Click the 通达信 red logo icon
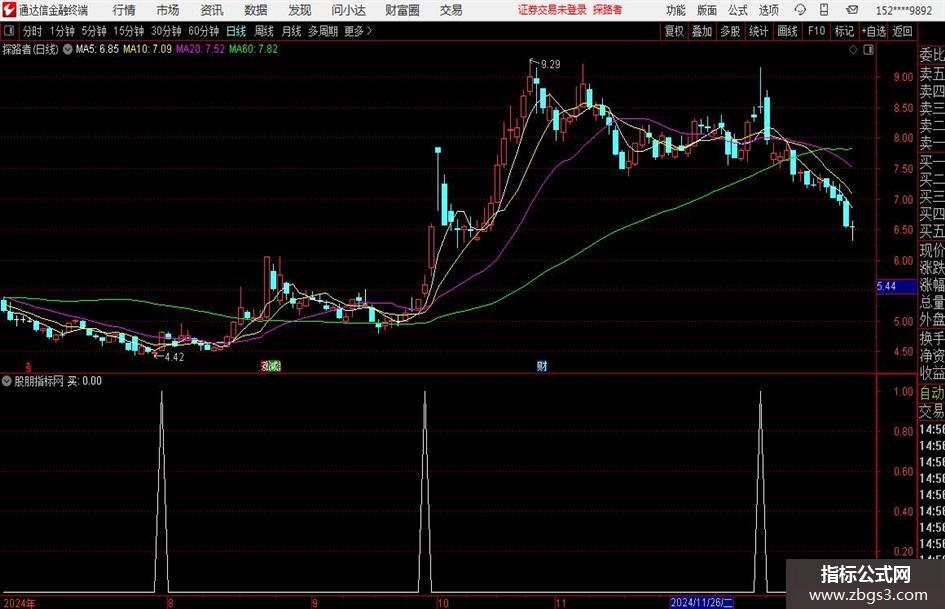This screenshot has height=609, width=945. [9, 10]
